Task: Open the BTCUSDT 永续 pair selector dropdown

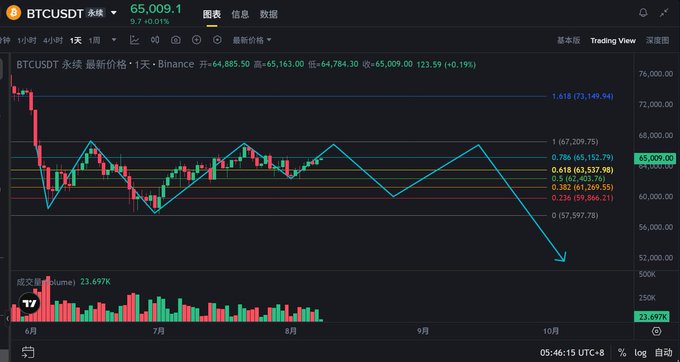Action: click(113, 13)
